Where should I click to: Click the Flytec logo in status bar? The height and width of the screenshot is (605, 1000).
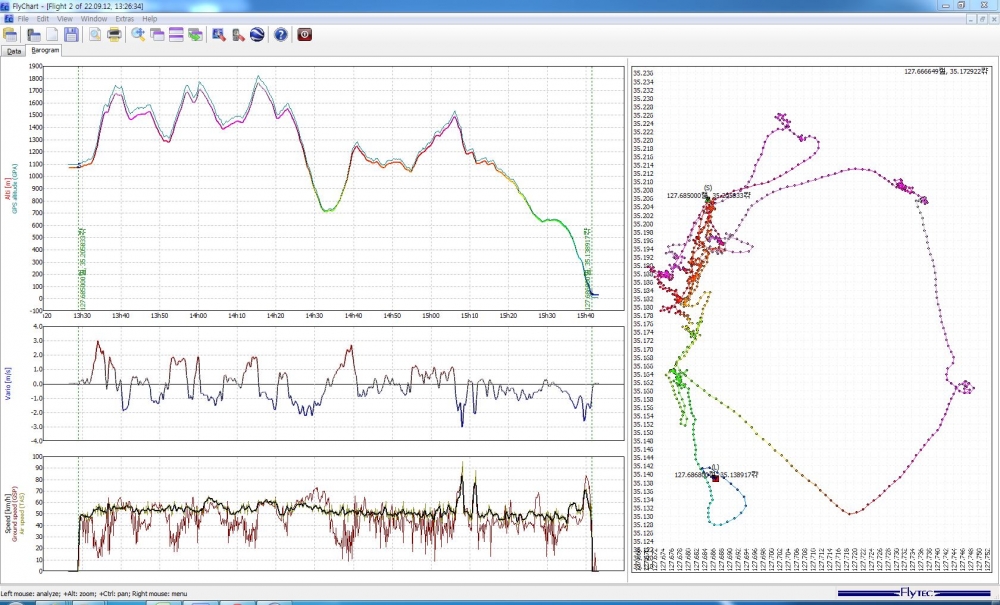coord(915,593)
